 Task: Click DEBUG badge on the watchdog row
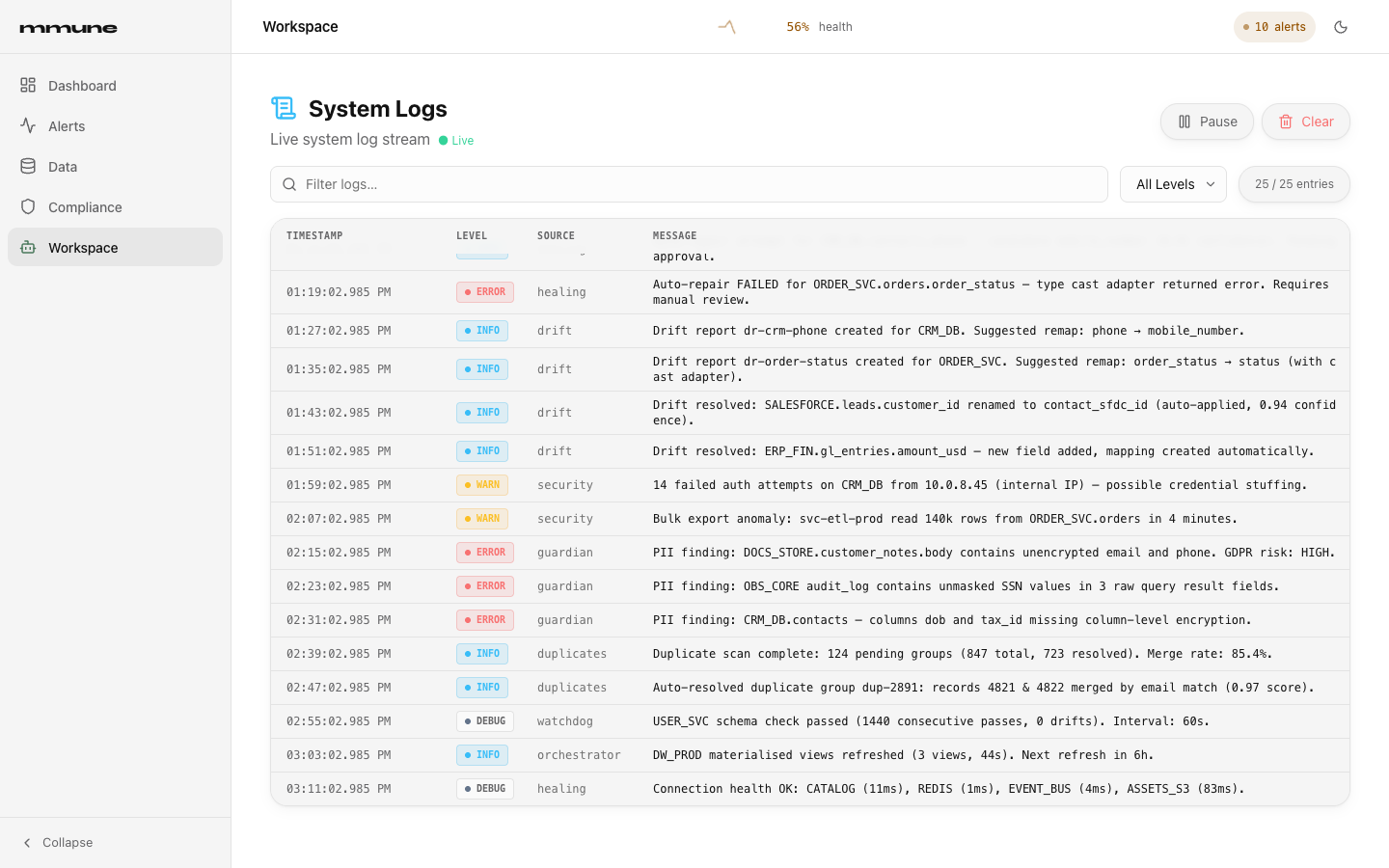pos(485,721)
